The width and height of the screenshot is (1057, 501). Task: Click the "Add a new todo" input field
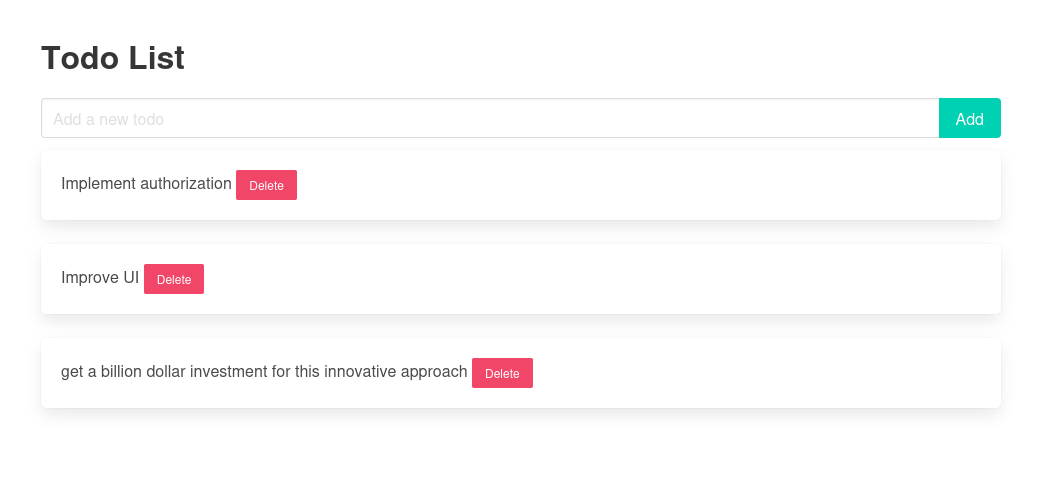[x=490, y=119]
